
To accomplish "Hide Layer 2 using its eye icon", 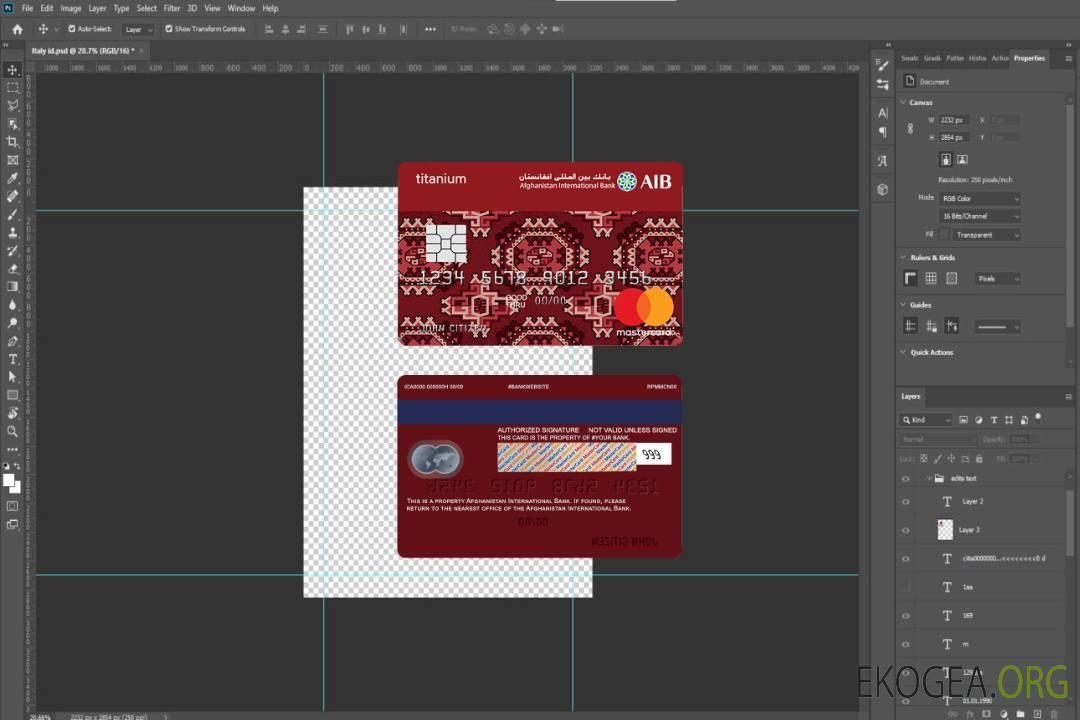I will [x=906, y=501].
